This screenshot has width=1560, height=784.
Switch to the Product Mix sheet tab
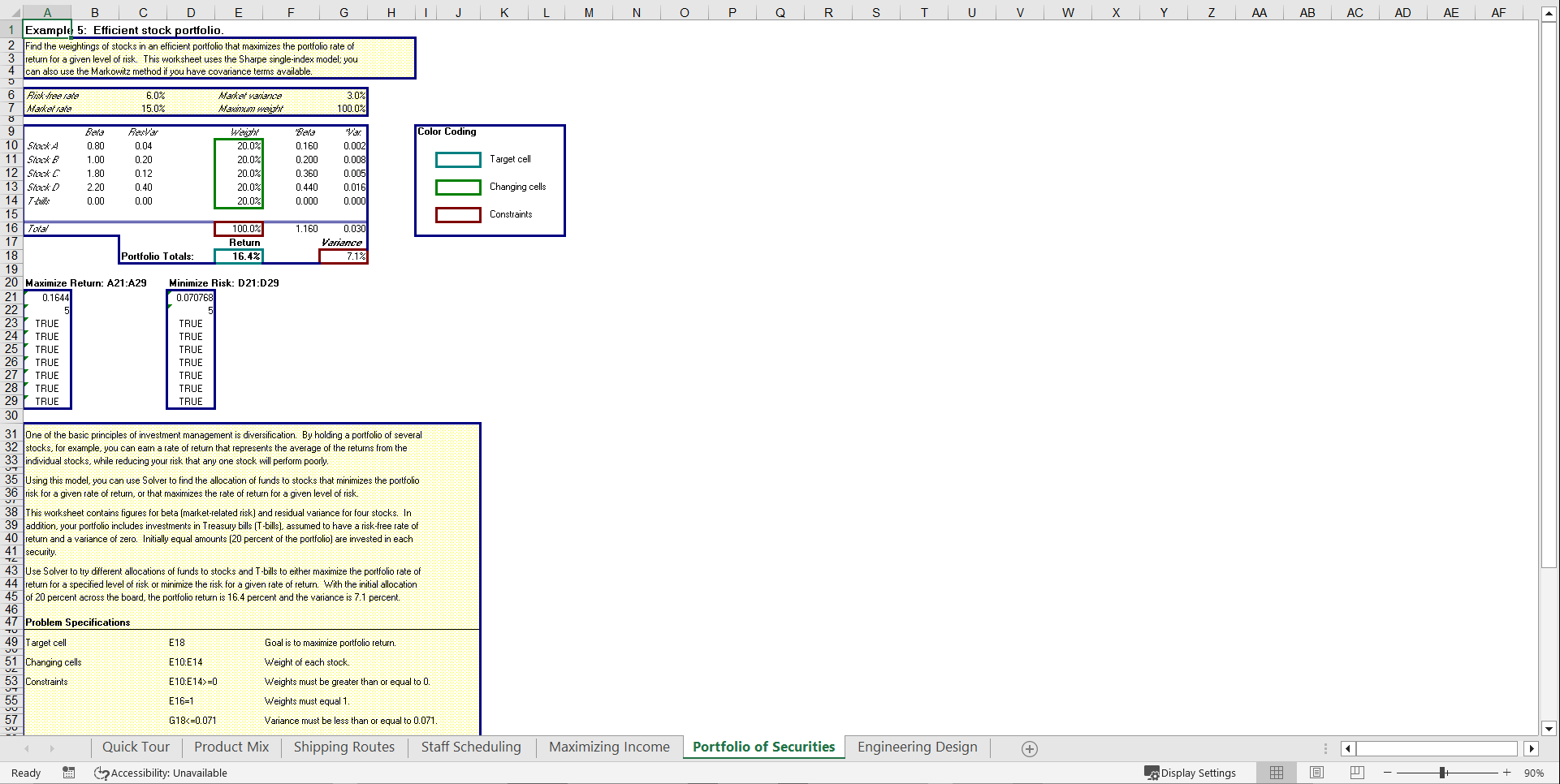coord(231,747)
